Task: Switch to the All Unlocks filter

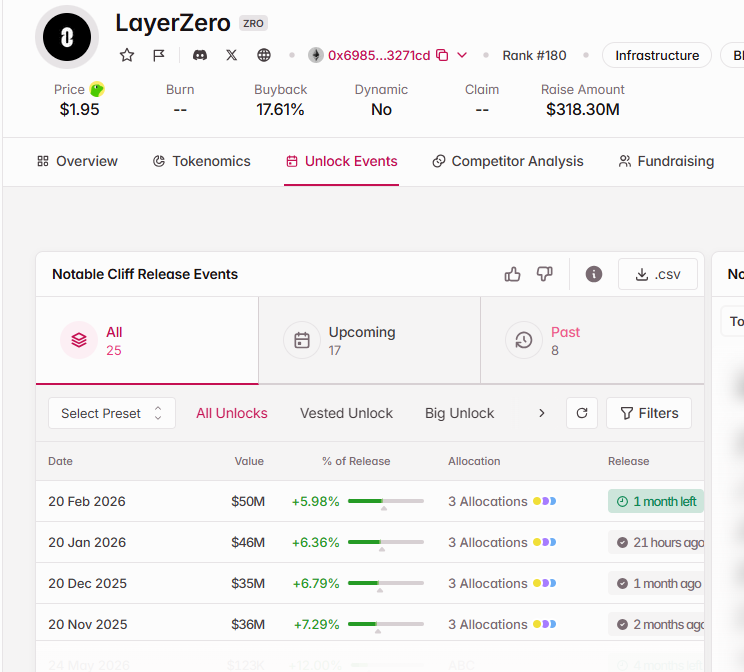Action: point(232,413)
